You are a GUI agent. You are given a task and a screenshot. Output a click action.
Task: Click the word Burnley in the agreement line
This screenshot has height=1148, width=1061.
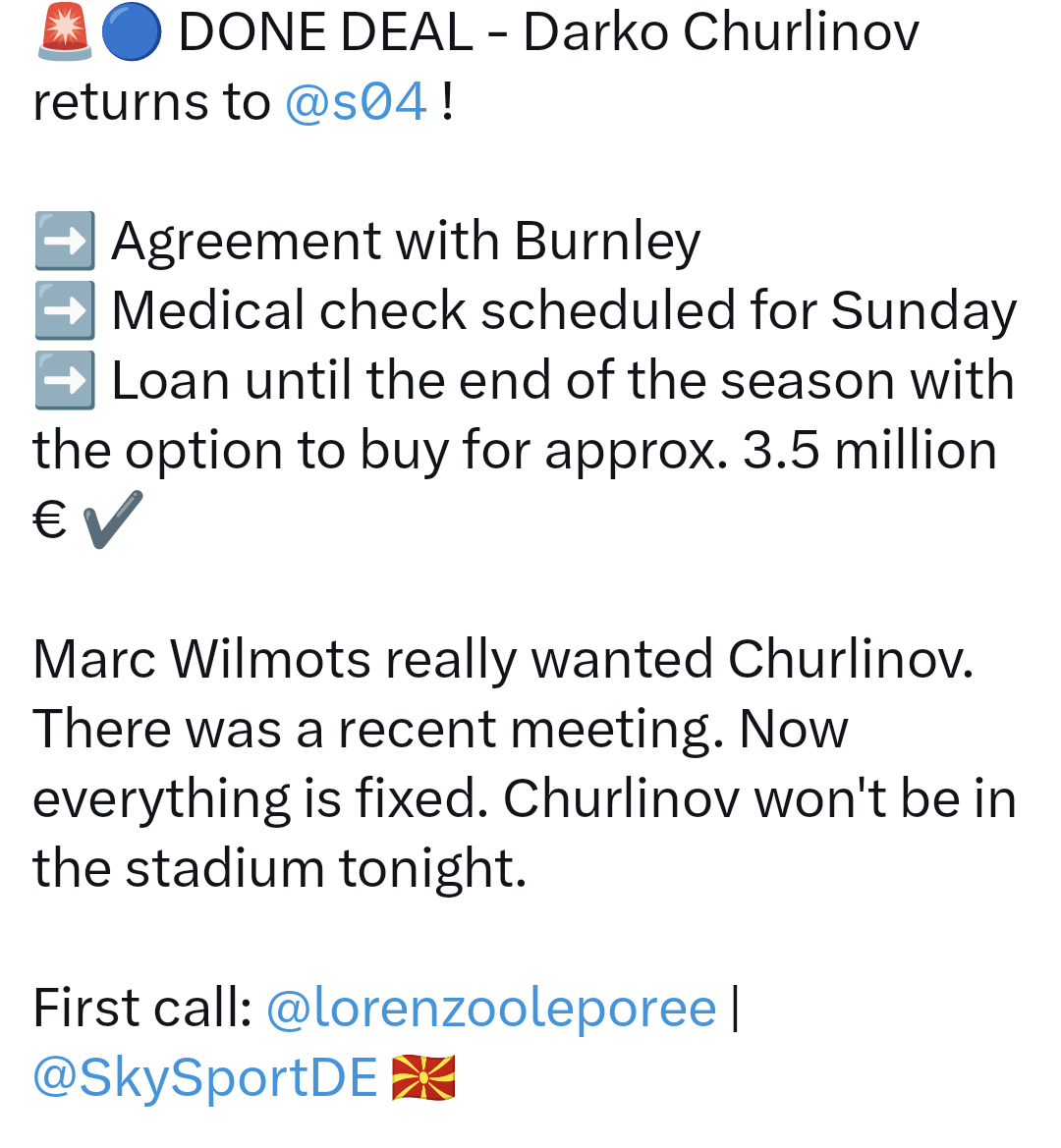click(607, 241)
